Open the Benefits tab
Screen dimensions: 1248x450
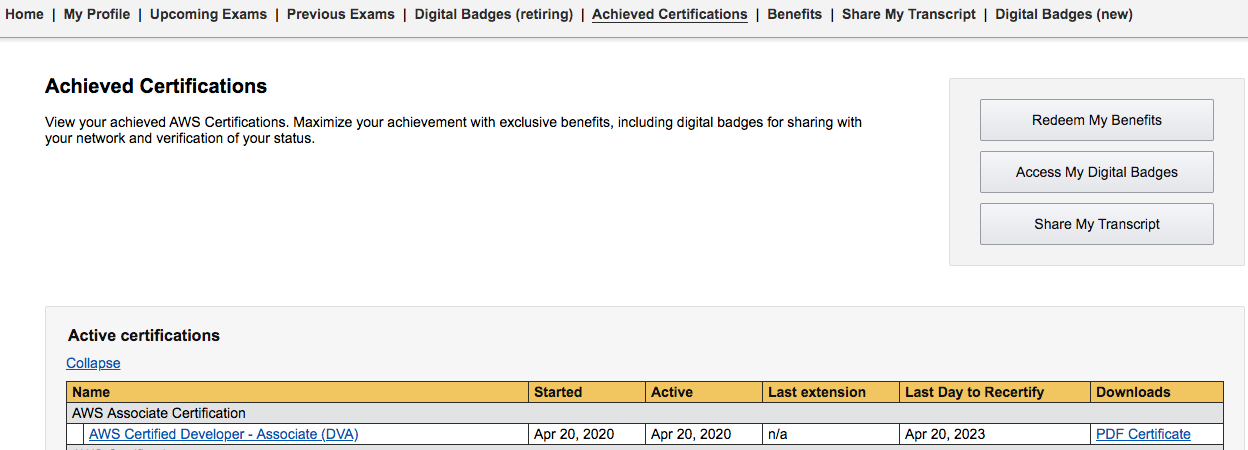(x=795, y=14)
